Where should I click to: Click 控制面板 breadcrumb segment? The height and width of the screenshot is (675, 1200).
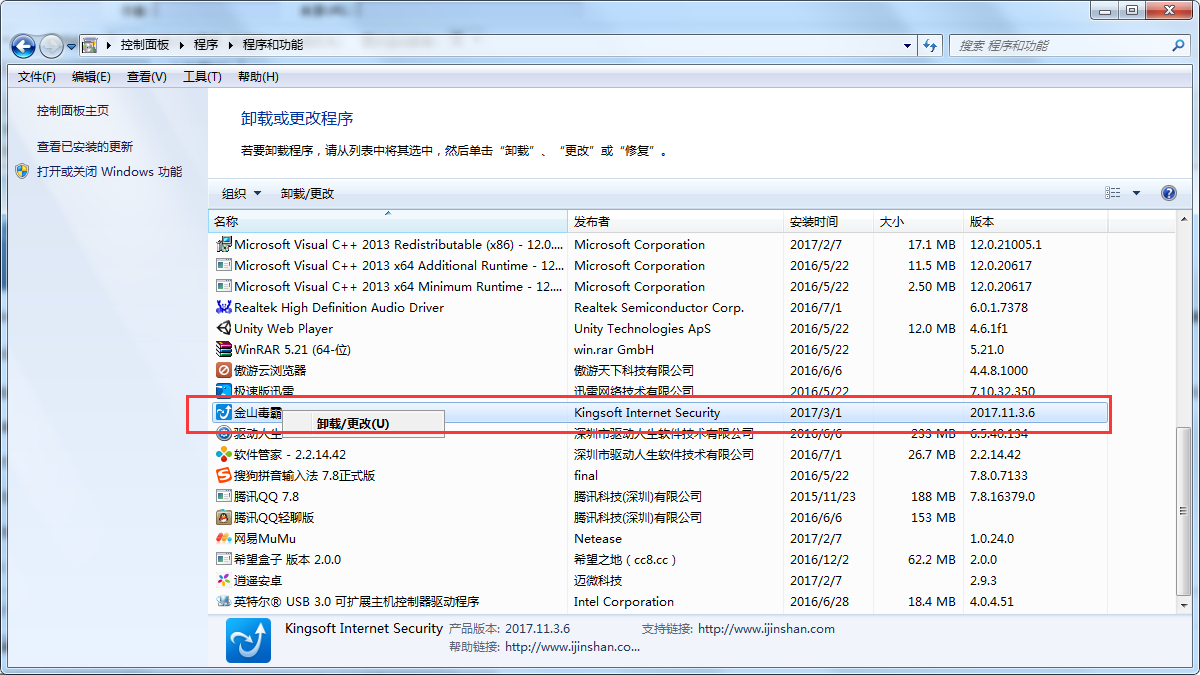[145, 45]
